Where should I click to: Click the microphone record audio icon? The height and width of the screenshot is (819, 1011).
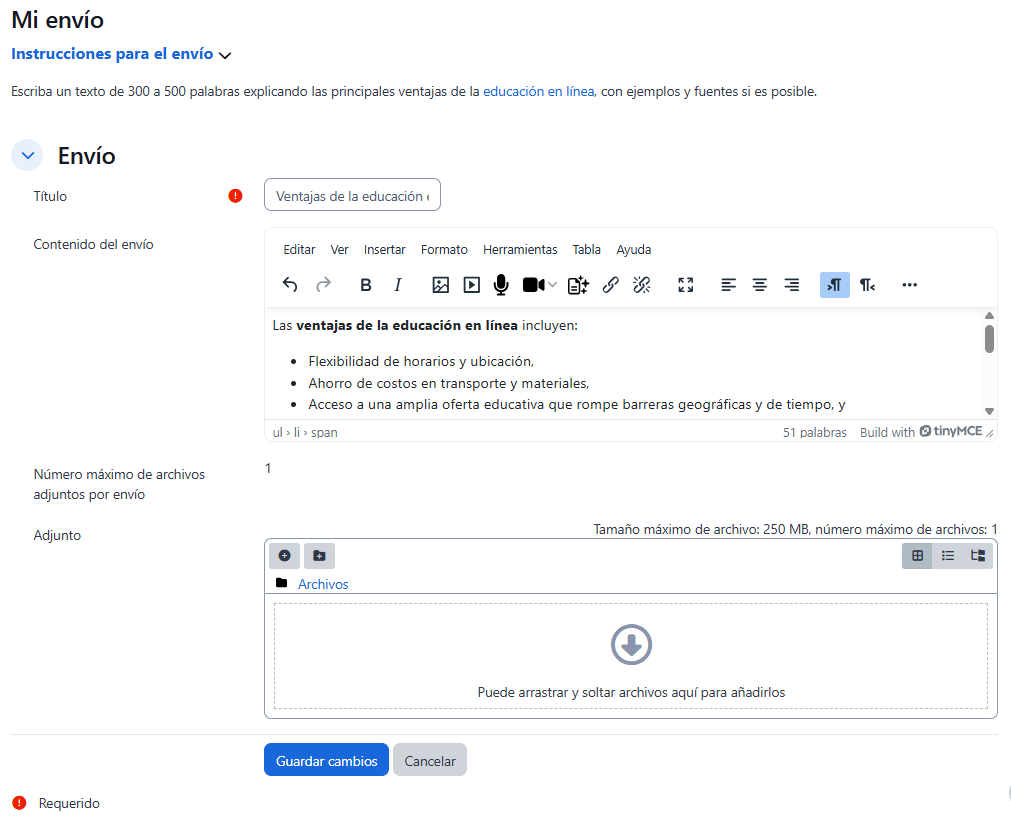[x=501, y=285]
